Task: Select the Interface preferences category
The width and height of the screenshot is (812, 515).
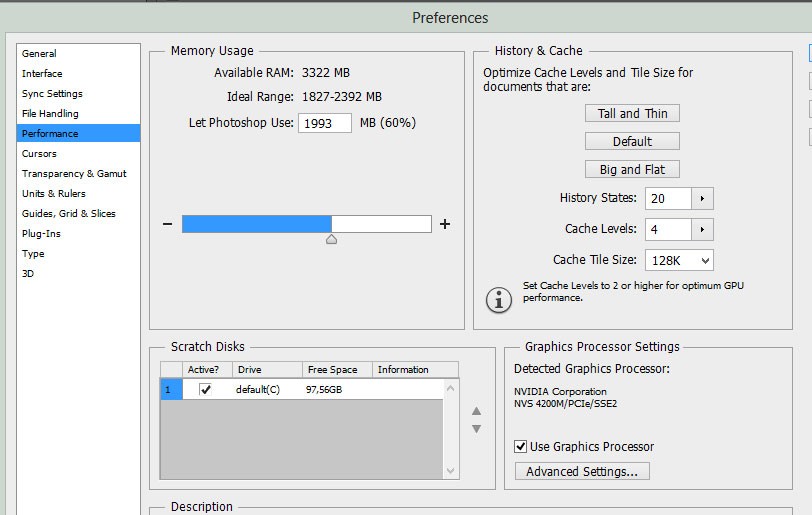Action: click(42, 73)
